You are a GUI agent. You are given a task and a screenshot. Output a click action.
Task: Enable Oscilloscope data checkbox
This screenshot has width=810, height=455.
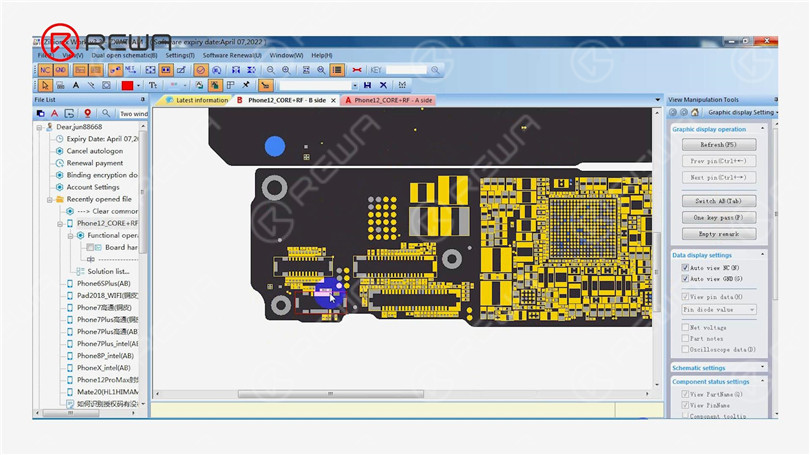pyautogui.click(x=685, y=350)
